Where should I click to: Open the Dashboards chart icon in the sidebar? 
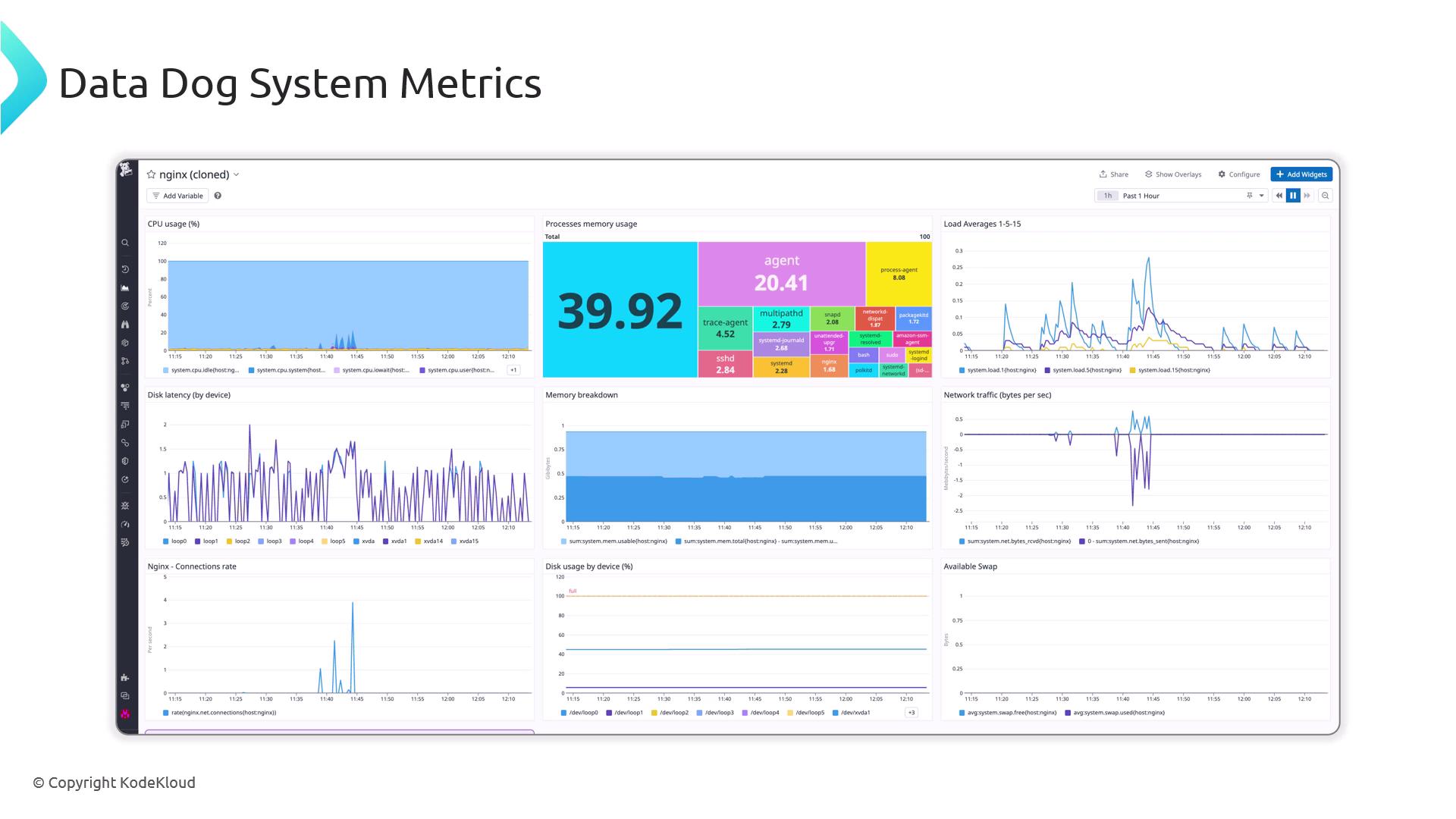point(125,288)
